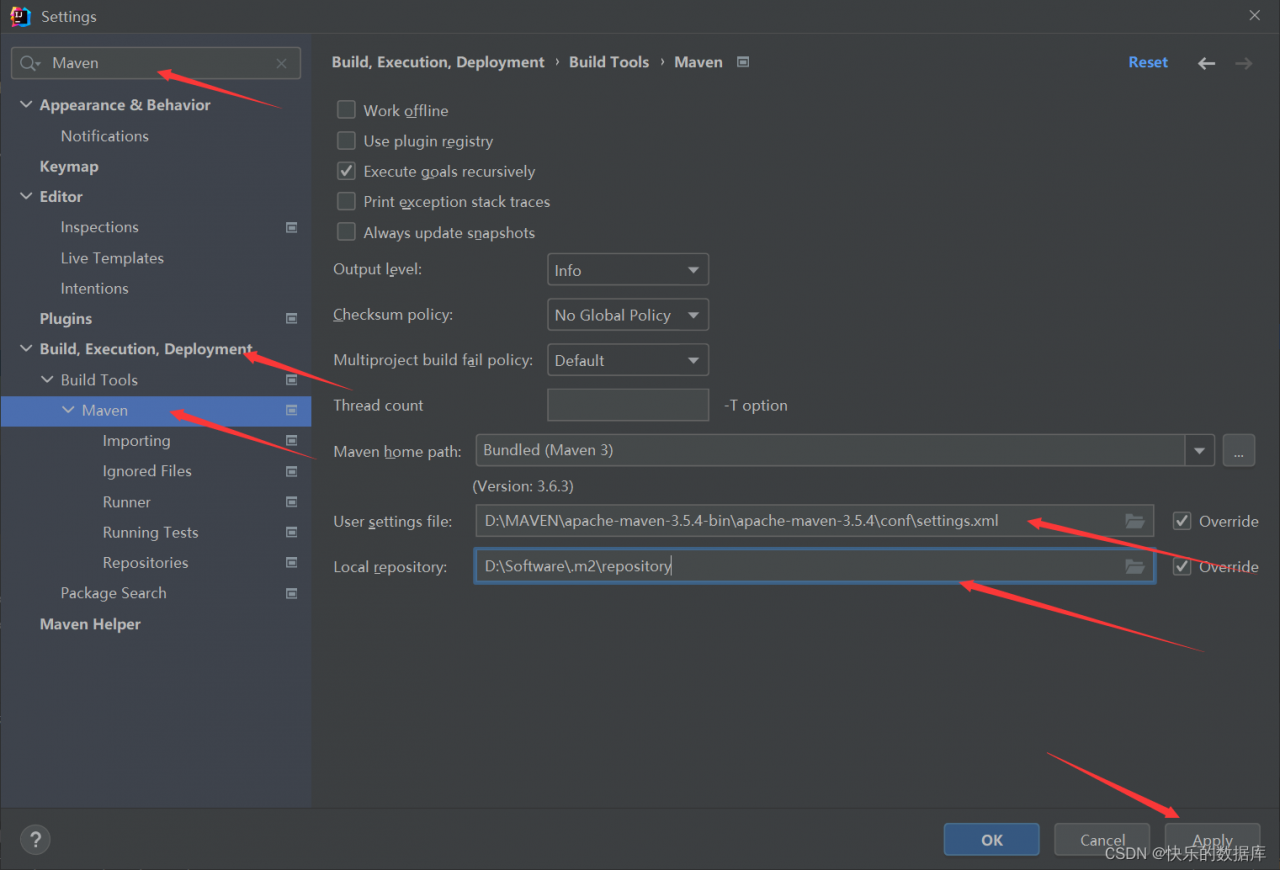Collapse Build, Execution, Deployment section

click(x=26, y=349)
